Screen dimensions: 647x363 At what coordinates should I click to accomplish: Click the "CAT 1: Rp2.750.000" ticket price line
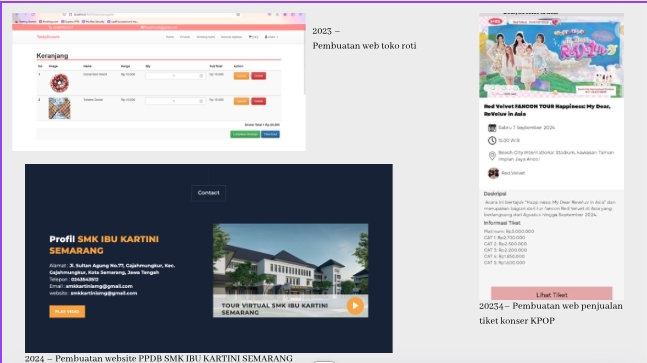coord(505,238)
